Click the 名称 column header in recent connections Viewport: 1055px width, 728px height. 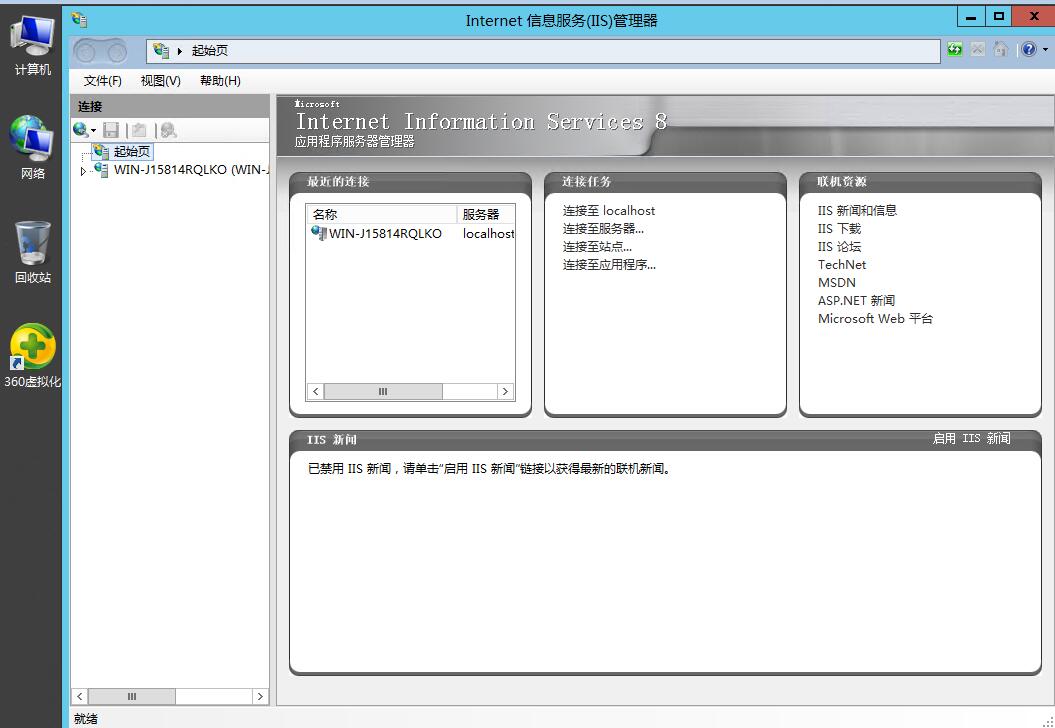380,214
